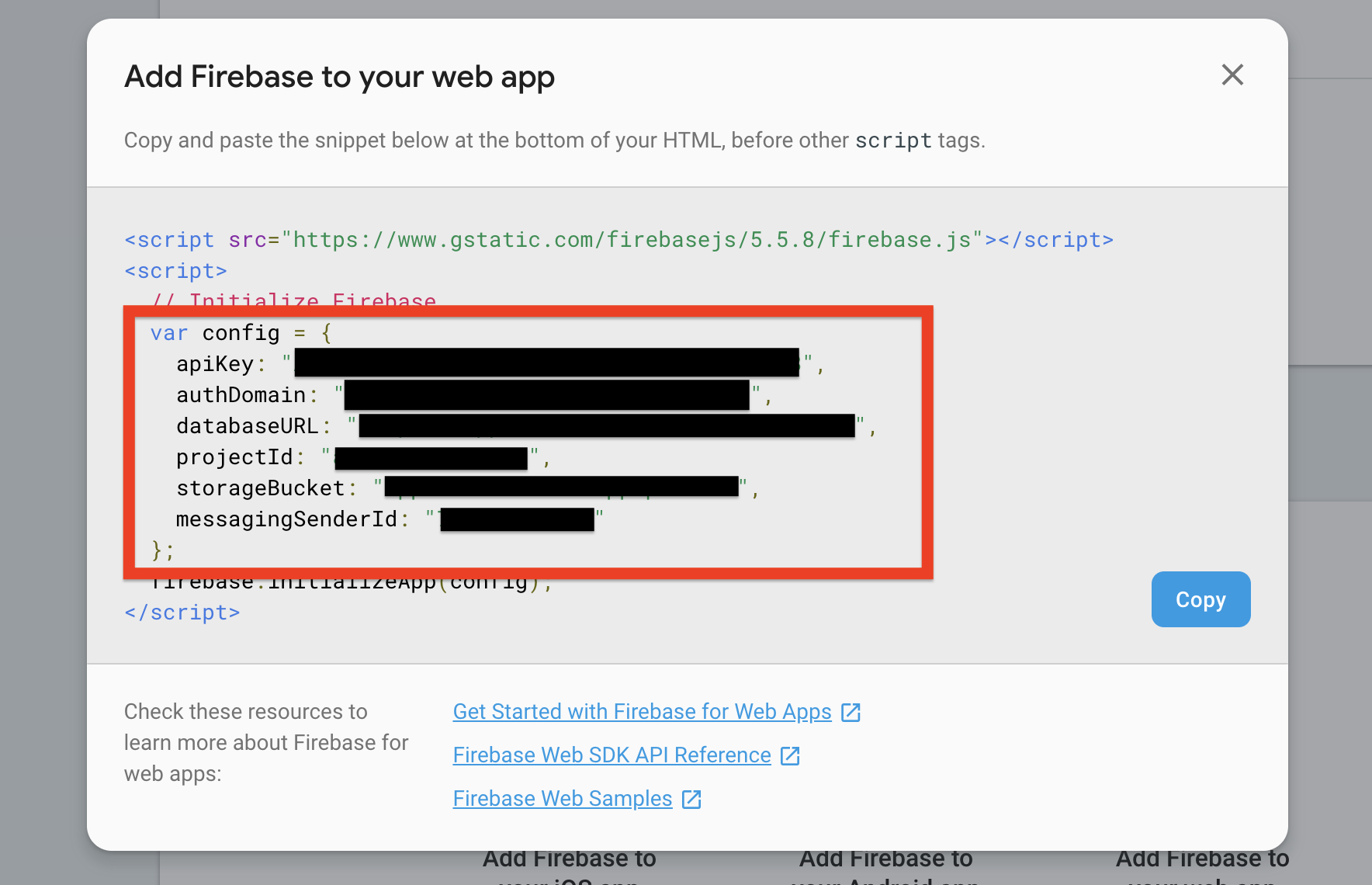Click the closing </script> tag line

point(182,613)
